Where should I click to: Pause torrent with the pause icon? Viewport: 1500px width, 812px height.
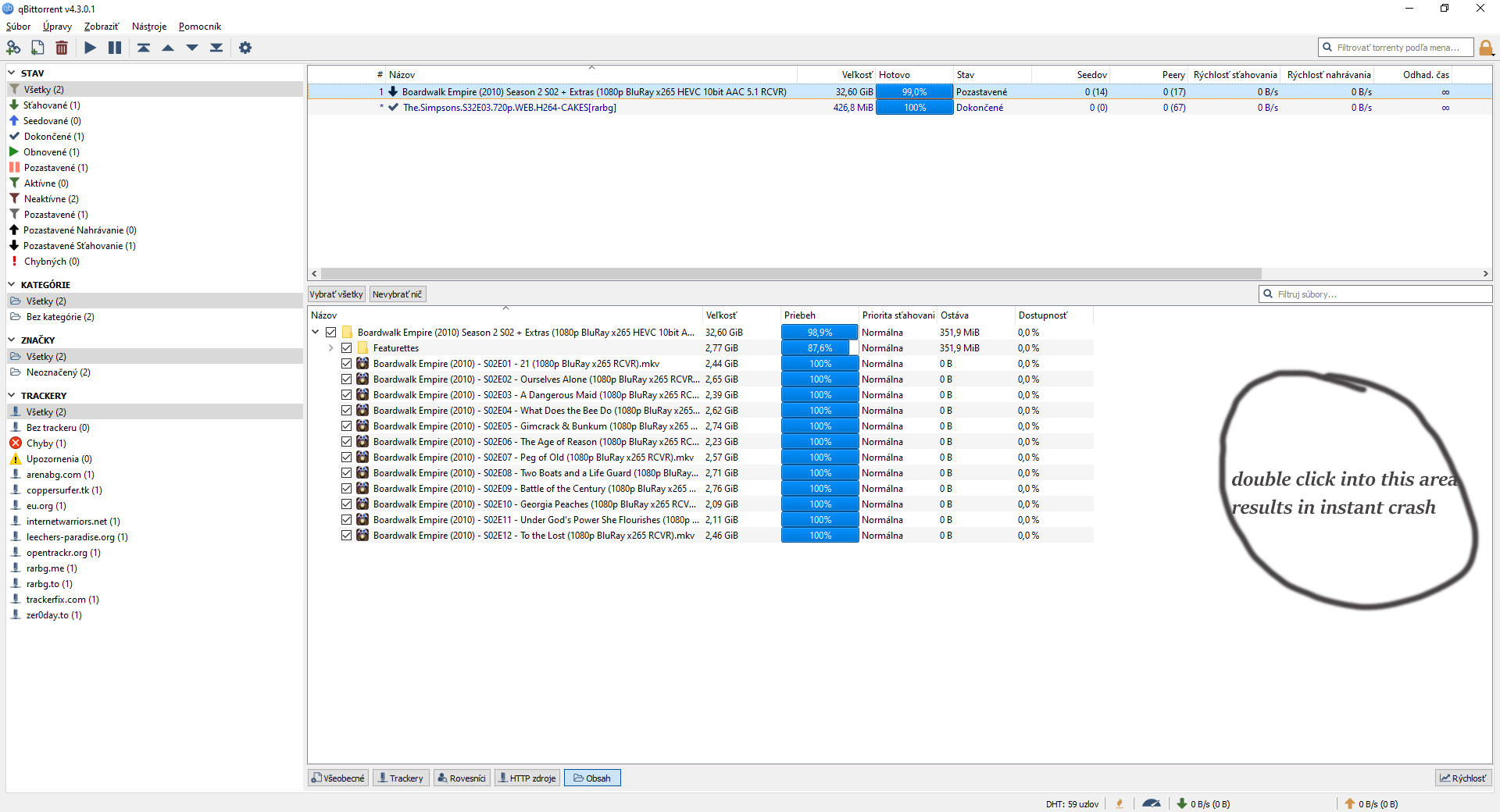(115, 48)
